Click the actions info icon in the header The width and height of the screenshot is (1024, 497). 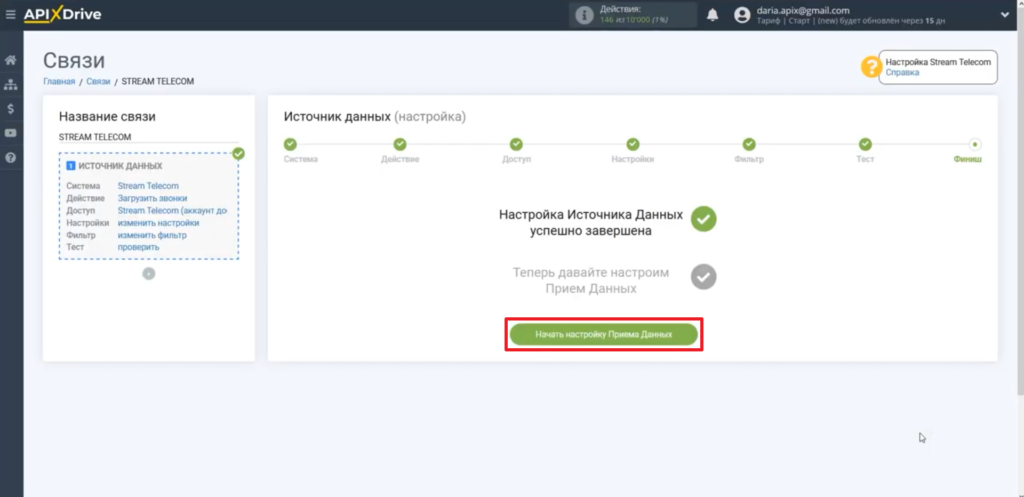[x=584, y=15]
